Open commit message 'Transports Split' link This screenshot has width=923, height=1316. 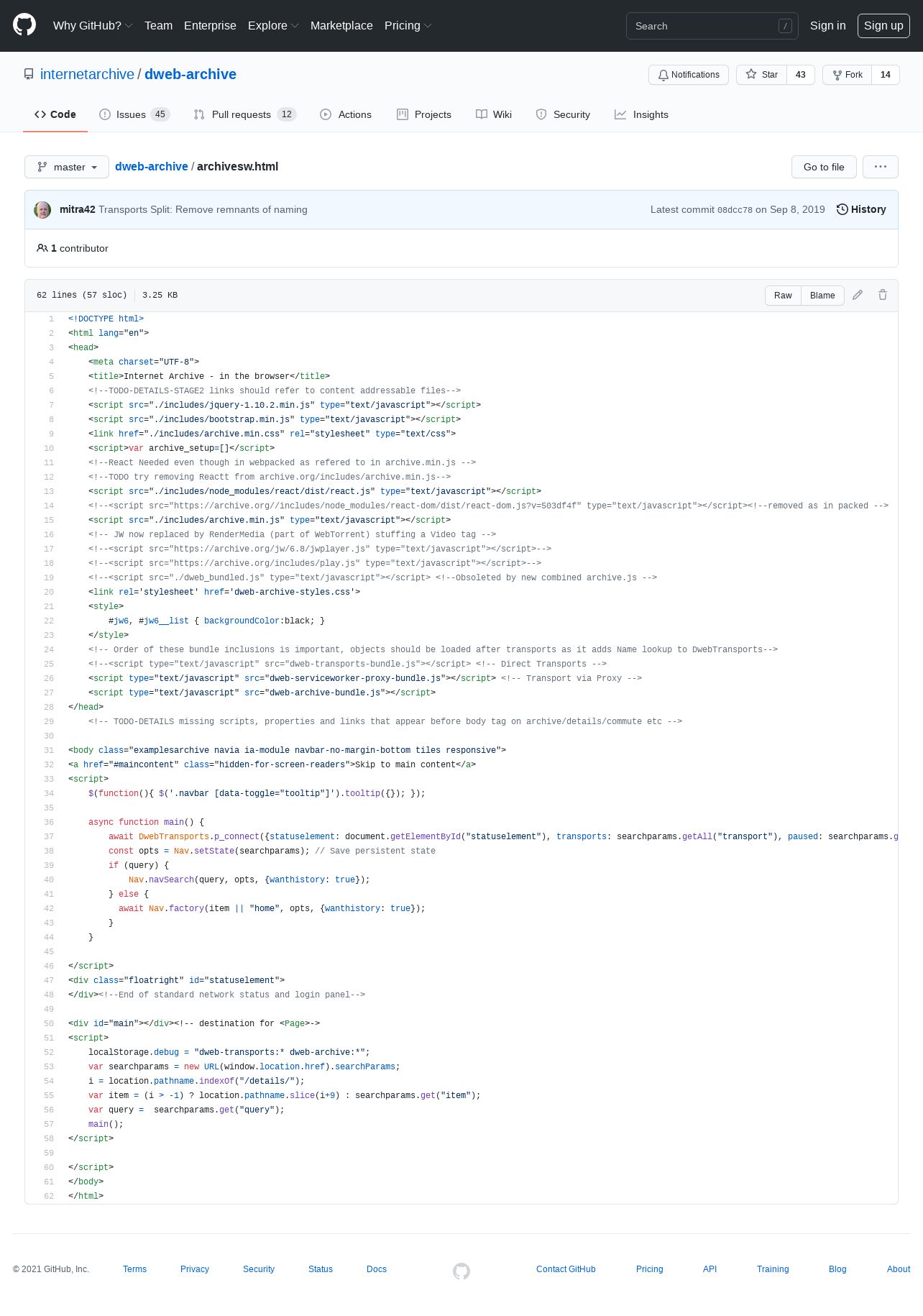tap(203, 209)
